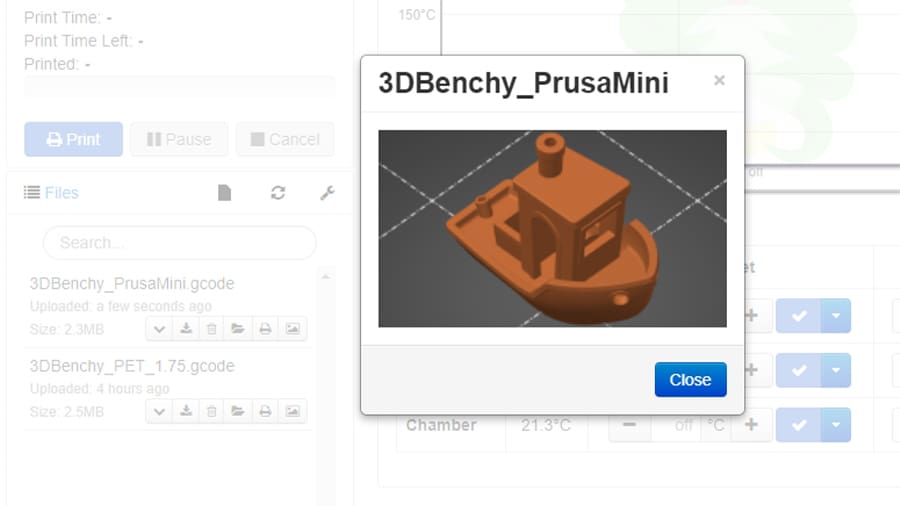This screenshot has height=506, width=900.
Task: Open file list settings wrench
Action: coord(327,193)
